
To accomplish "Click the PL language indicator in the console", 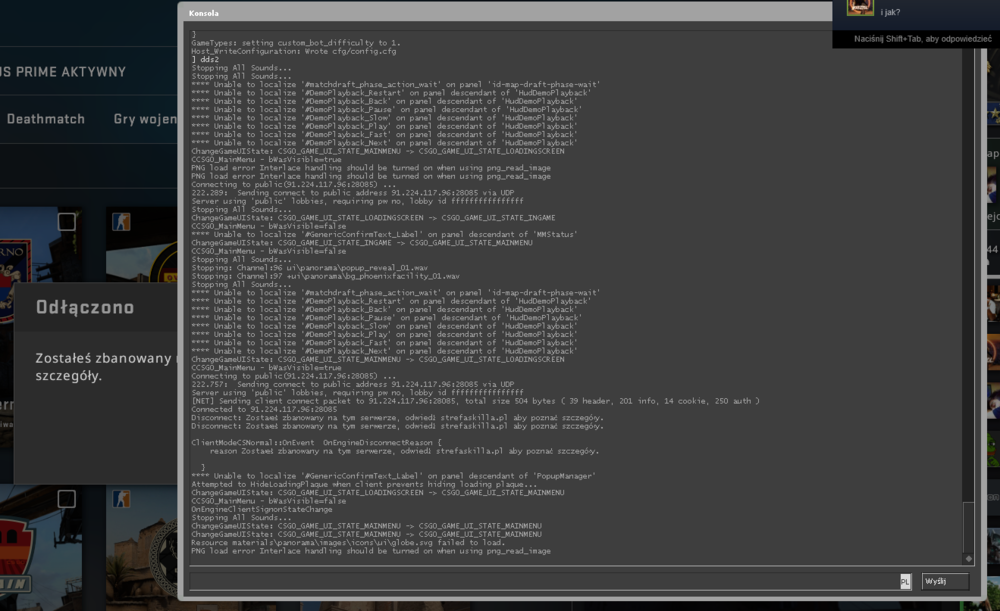I will (x=905, y=582).
